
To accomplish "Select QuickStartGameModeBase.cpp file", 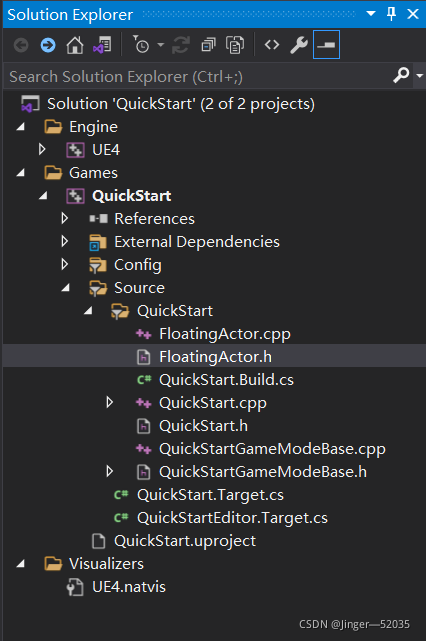I will (272, 449).
